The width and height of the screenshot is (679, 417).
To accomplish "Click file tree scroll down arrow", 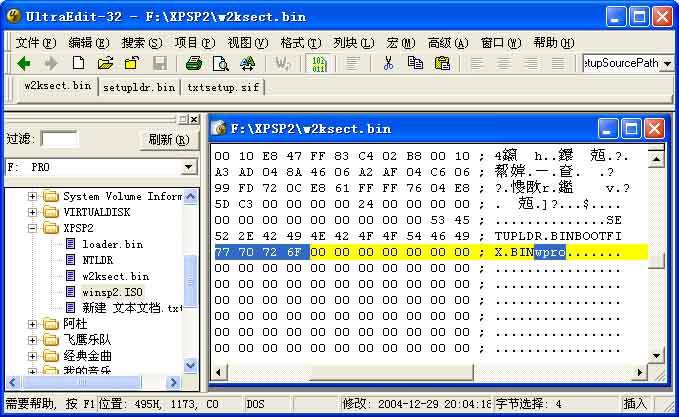I will tap(191, 366).
